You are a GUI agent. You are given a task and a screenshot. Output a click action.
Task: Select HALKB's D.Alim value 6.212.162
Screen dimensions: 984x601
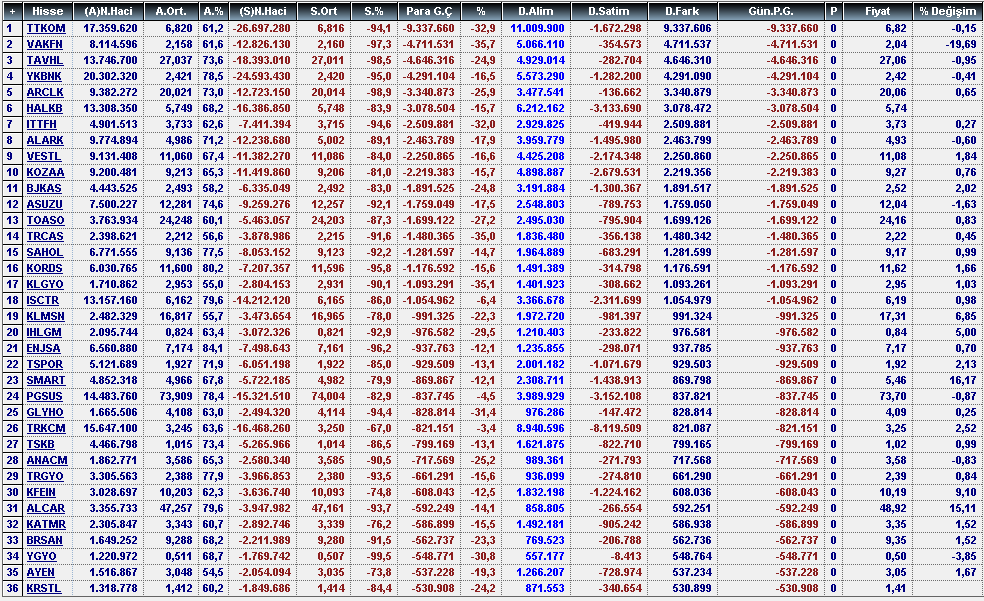point(540,109)
